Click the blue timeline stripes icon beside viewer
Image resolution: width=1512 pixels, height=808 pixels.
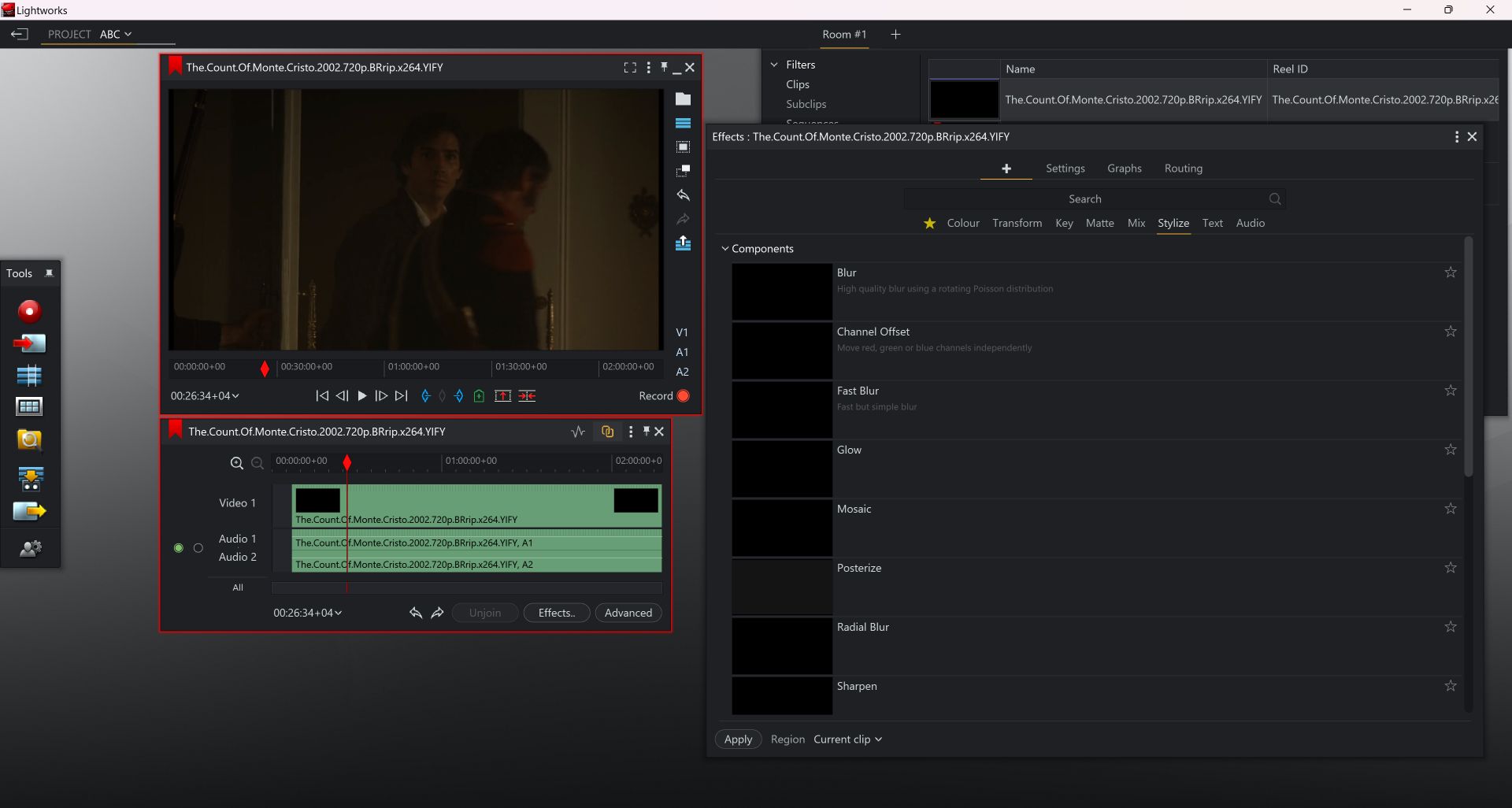683,124
